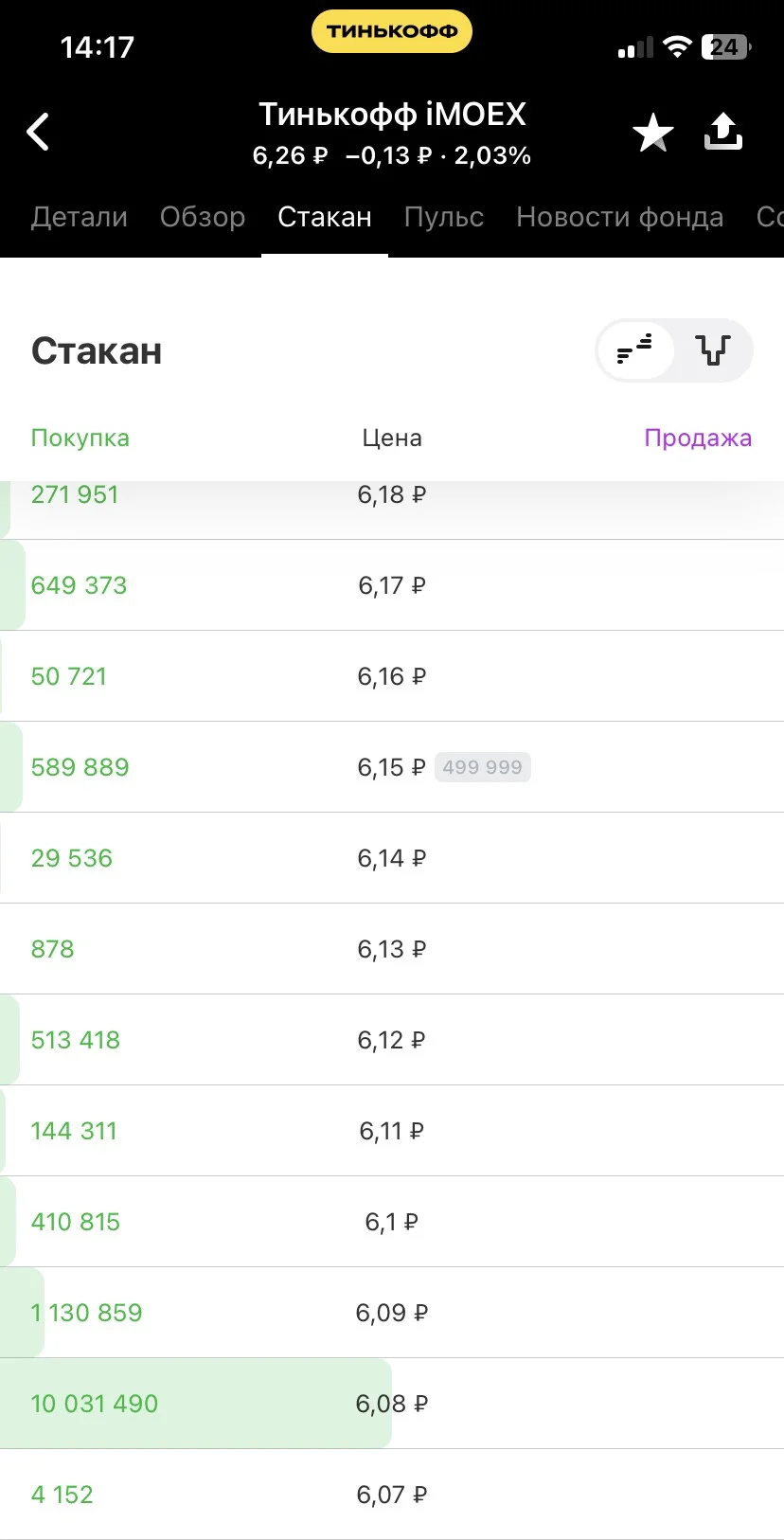
Task: Open the share icon in header
Action: 723,132
